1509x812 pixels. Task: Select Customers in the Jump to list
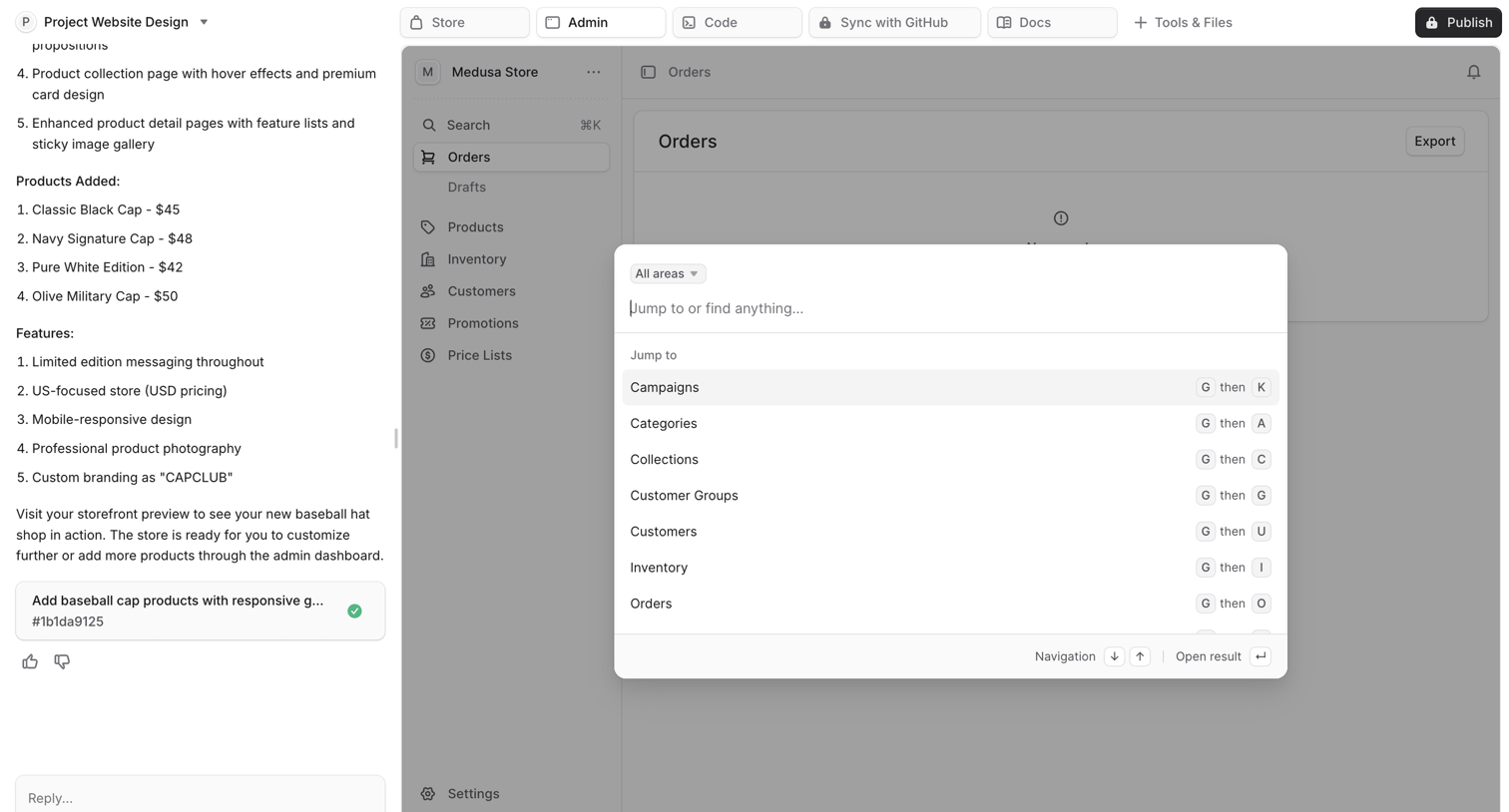click(x=950, y=531)
